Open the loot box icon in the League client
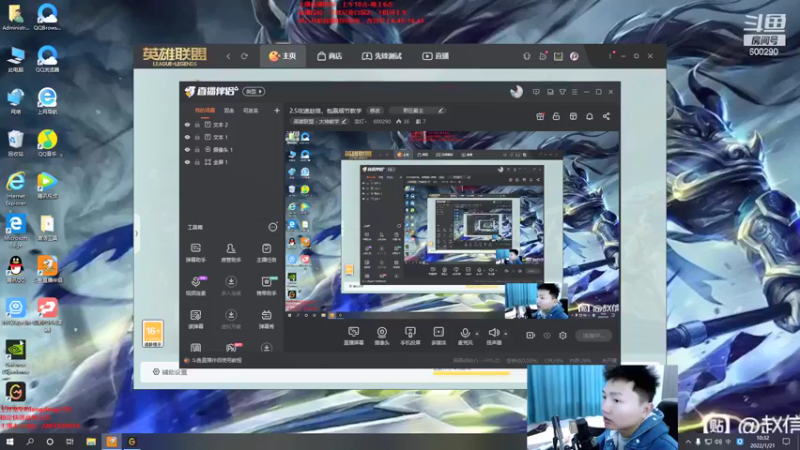The image size is (800, 450). [542, 56]
